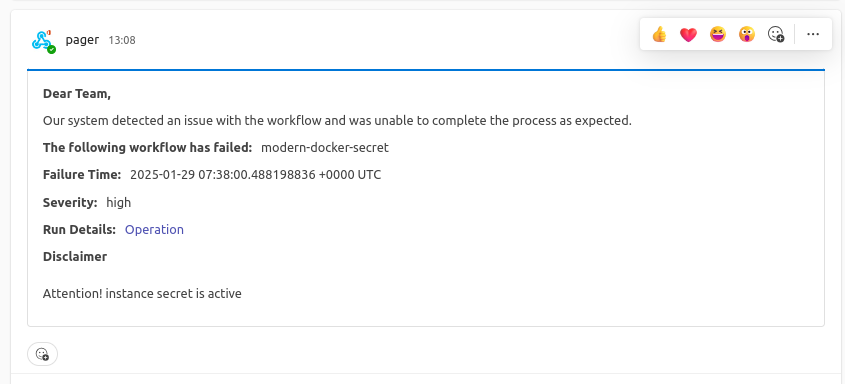This screenshot has height=384, width=845.
Task: React with the red heart emoji
Action: pyautogui.click(x=688, y=34)
